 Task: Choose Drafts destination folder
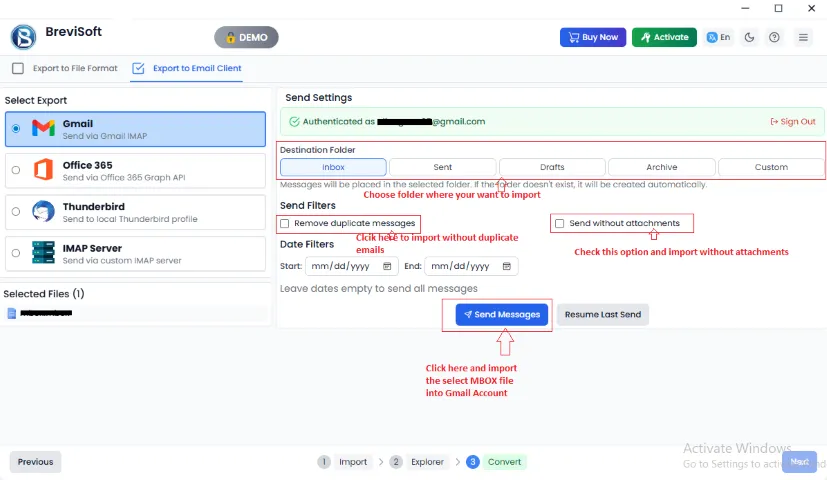(x=552, y=167)
